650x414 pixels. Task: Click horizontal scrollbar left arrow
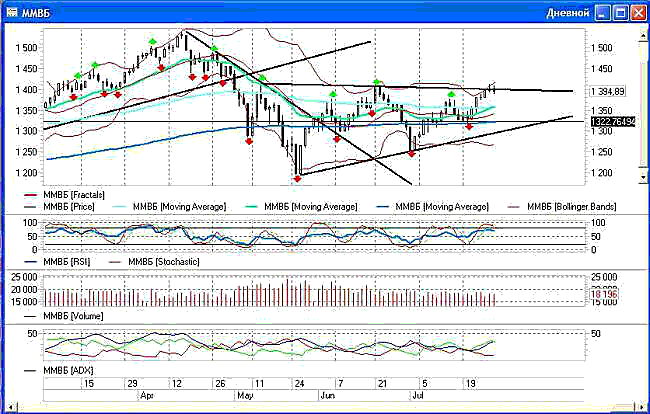click(10, 407)
